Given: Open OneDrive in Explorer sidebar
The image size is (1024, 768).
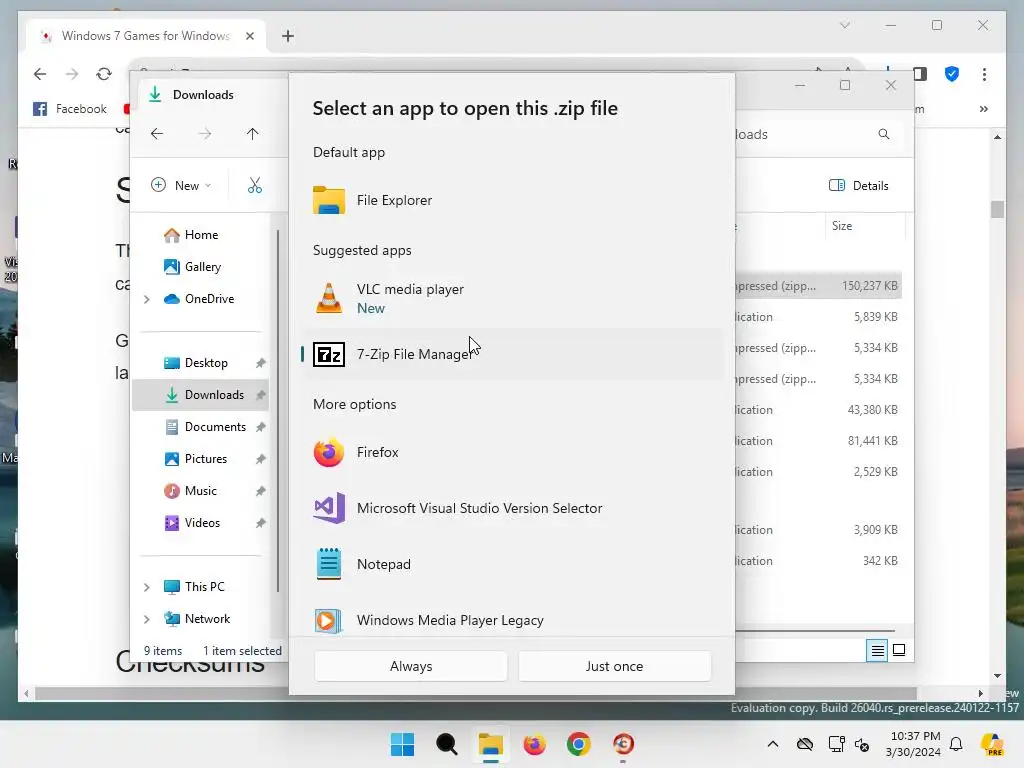Looking at the screenshot, I should click(x=209, y=299).
